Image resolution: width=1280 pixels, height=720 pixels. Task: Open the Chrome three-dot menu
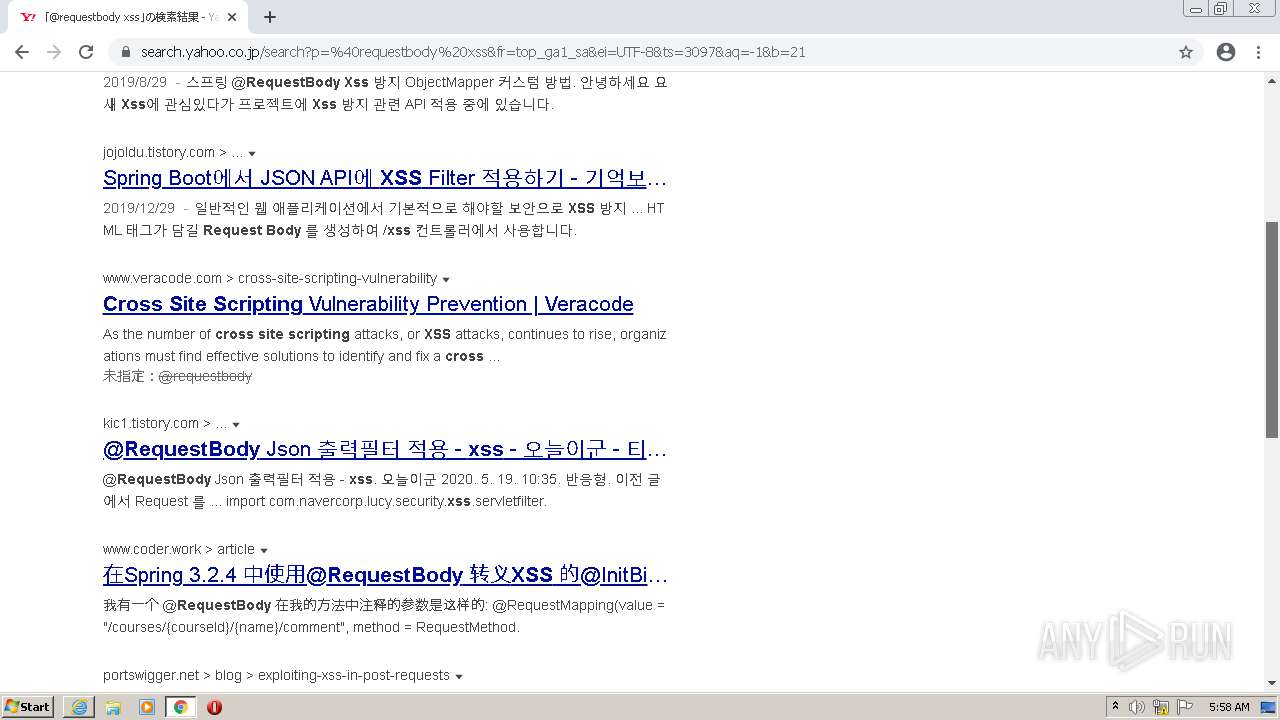tap(1258, 52)
